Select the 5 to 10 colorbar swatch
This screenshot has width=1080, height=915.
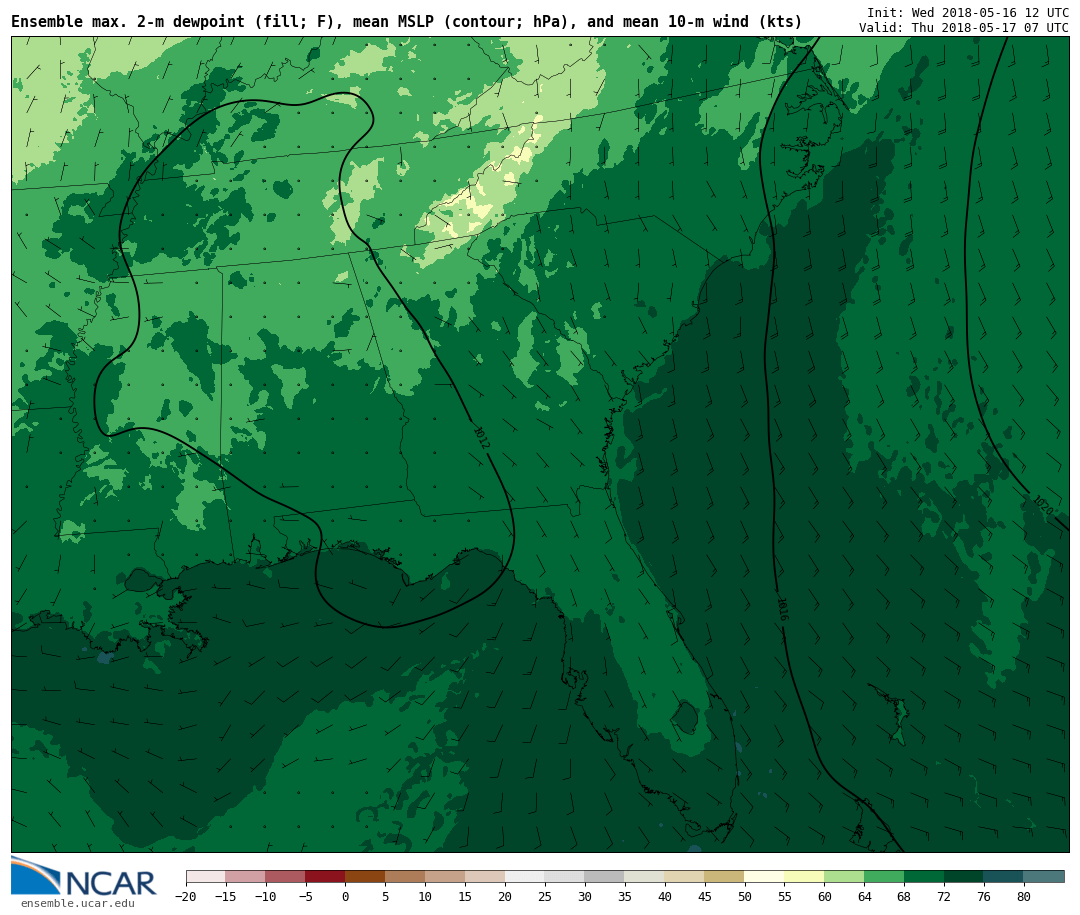coord(405,876)
